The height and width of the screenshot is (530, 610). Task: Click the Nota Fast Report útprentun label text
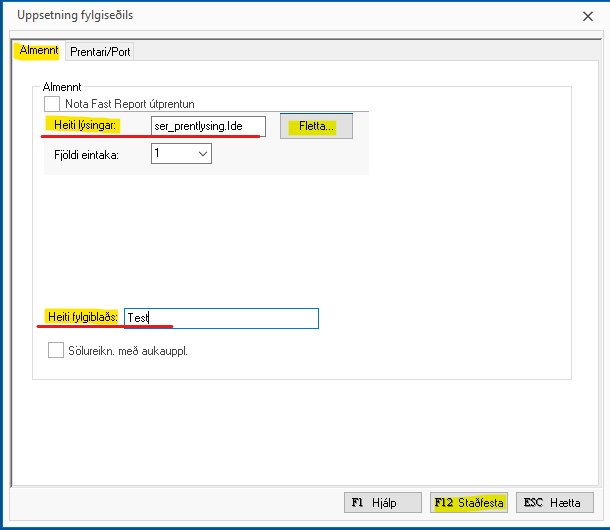(130, 103)
